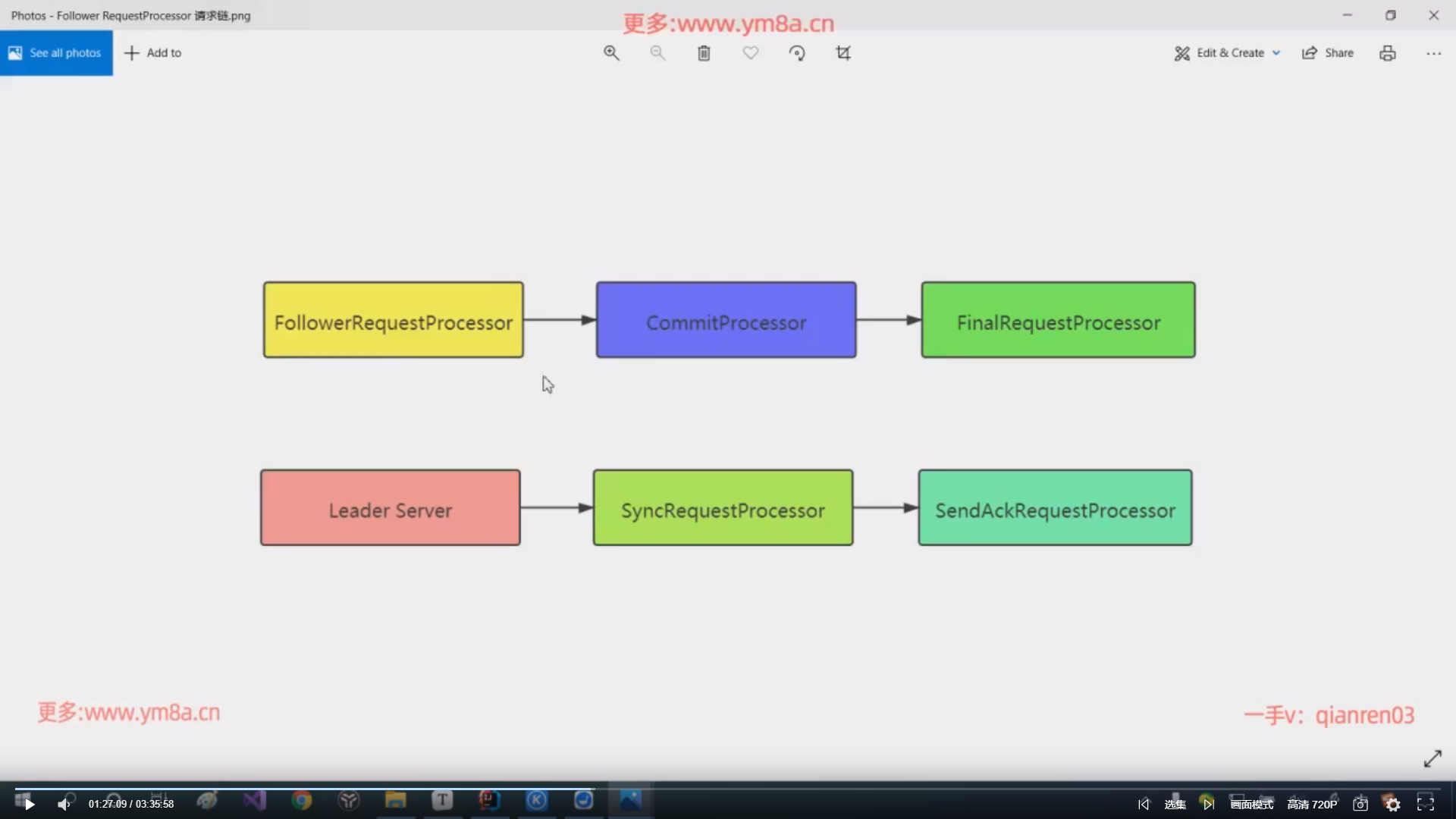Open the 高清 720P quality selector
Viewport: 1456px width, 819px height.
click(1312, 805)
